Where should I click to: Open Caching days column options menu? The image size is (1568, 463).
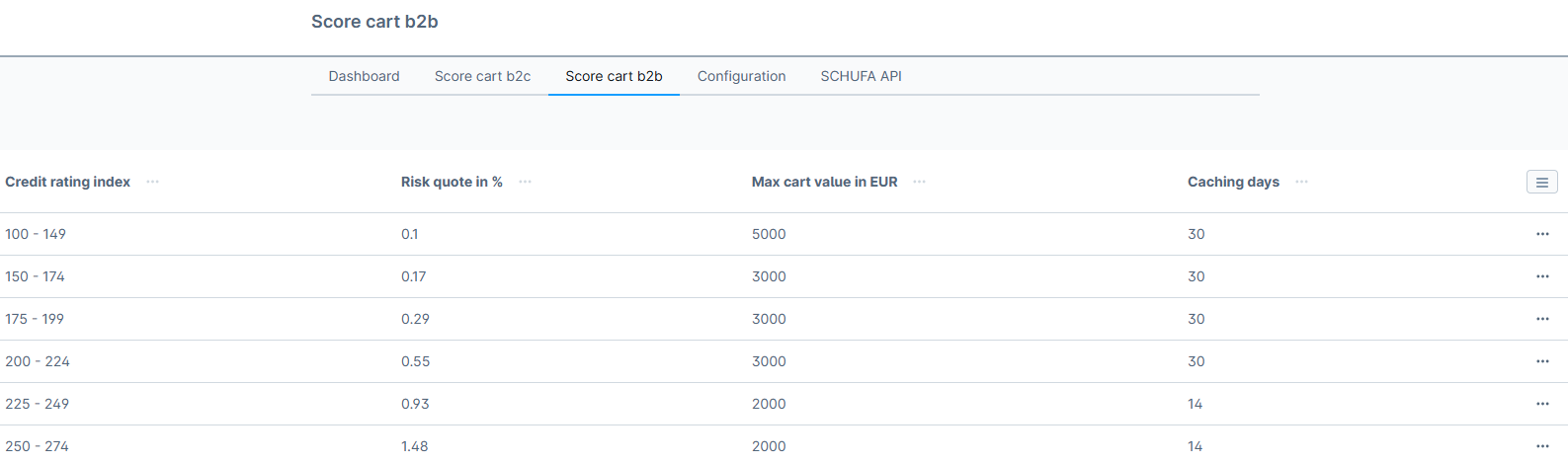1301,182
